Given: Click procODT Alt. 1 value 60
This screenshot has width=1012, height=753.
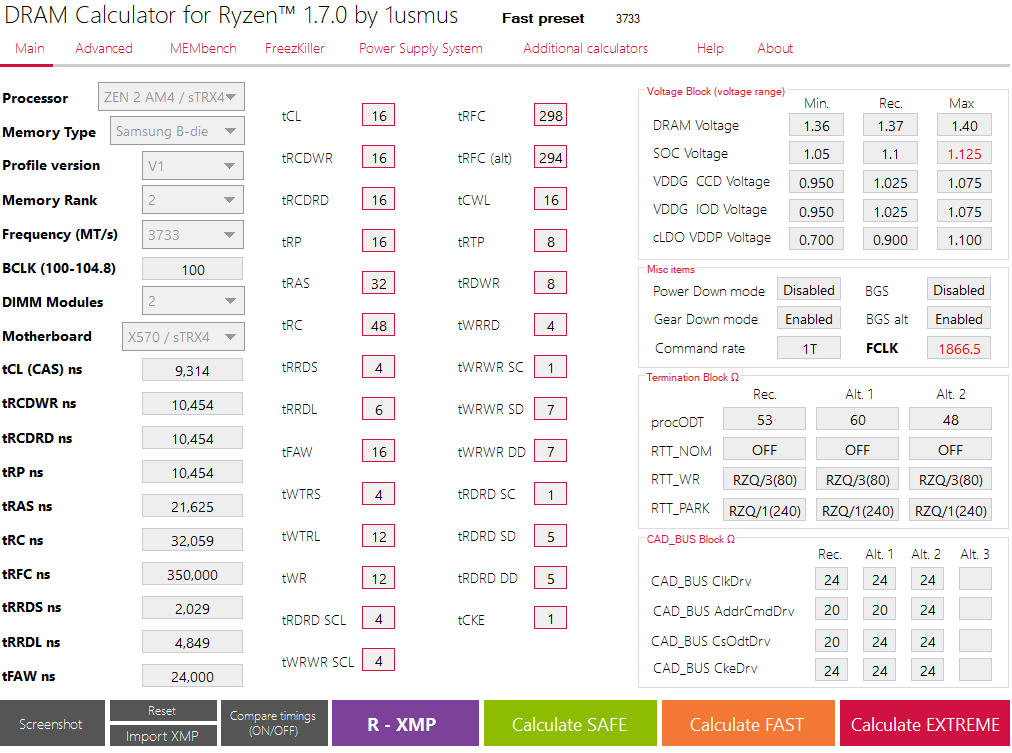Looking at the screenshot, I should pos(857,419).
